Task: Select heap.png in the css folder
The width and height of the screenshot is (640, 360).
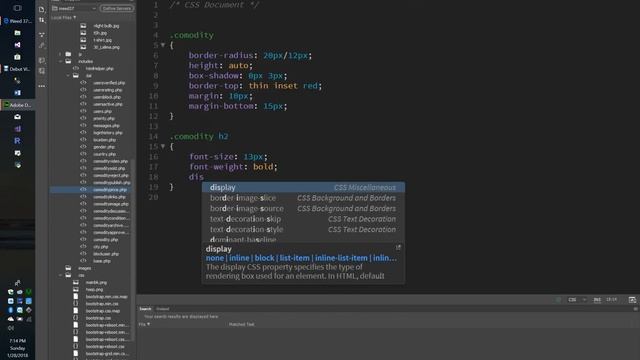Action: click(94, 289)
